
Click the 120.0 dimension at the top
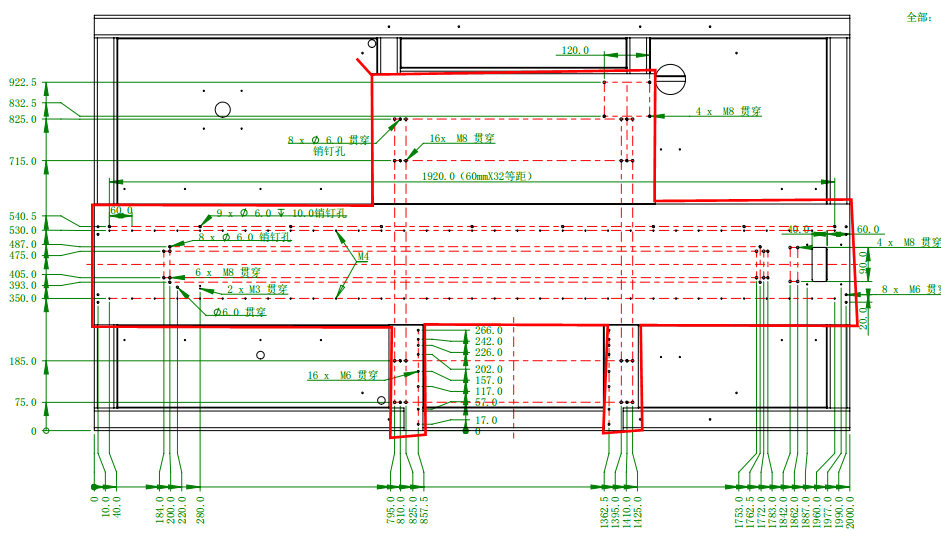coord(575,50)
